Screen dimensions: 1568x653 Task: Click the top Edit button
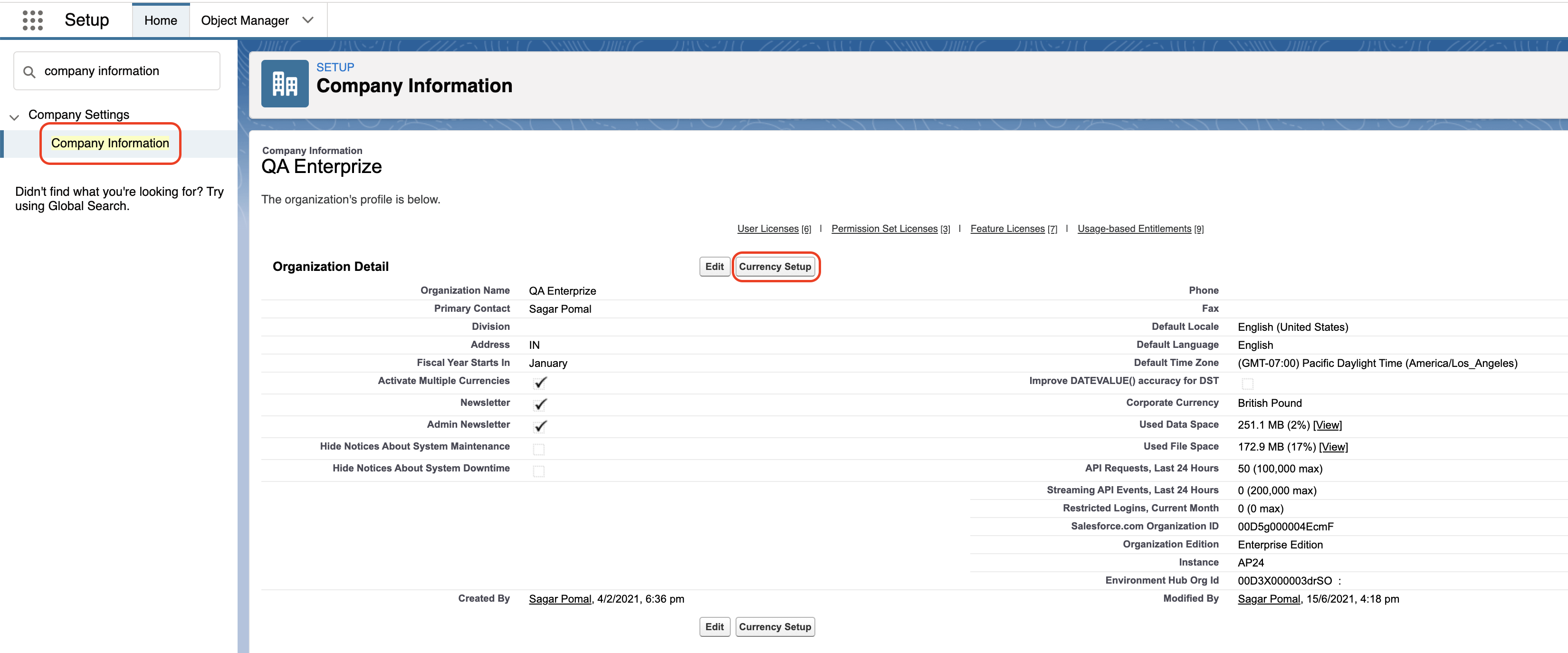pos(714,267)
